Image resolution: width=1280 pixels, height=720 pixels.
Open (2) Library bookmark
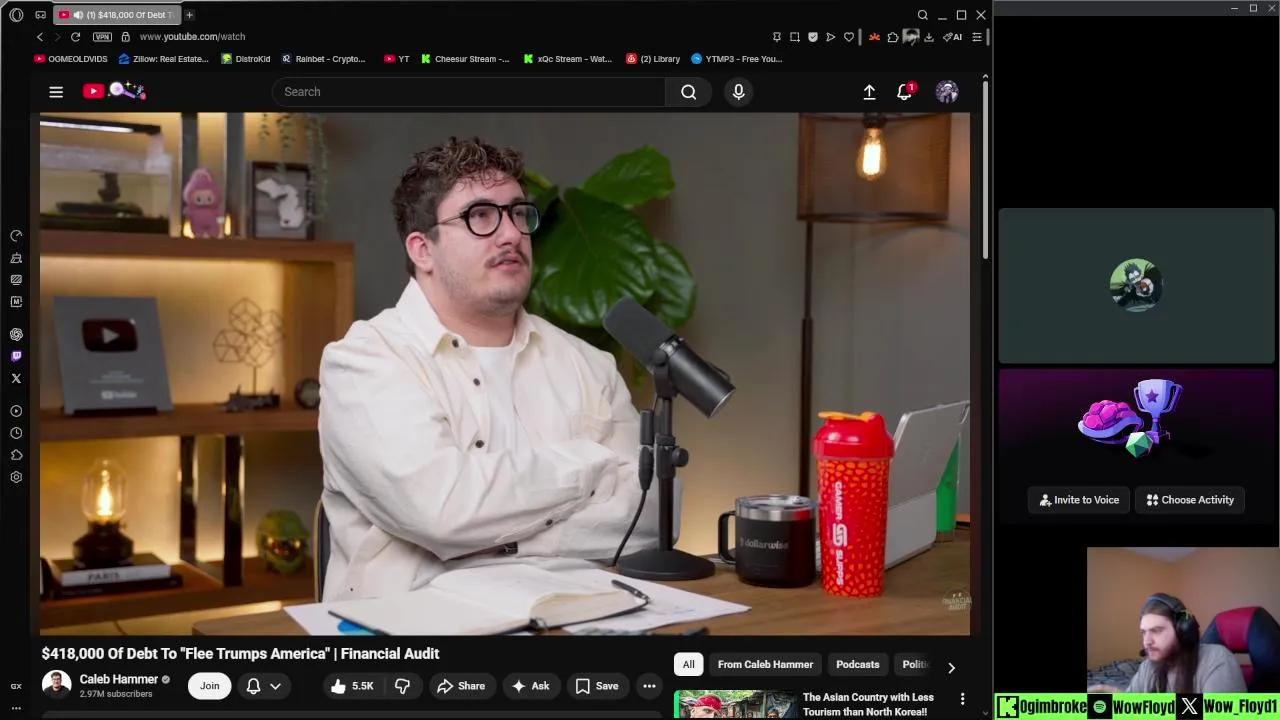pyautogui.click(x=653, y=59)
